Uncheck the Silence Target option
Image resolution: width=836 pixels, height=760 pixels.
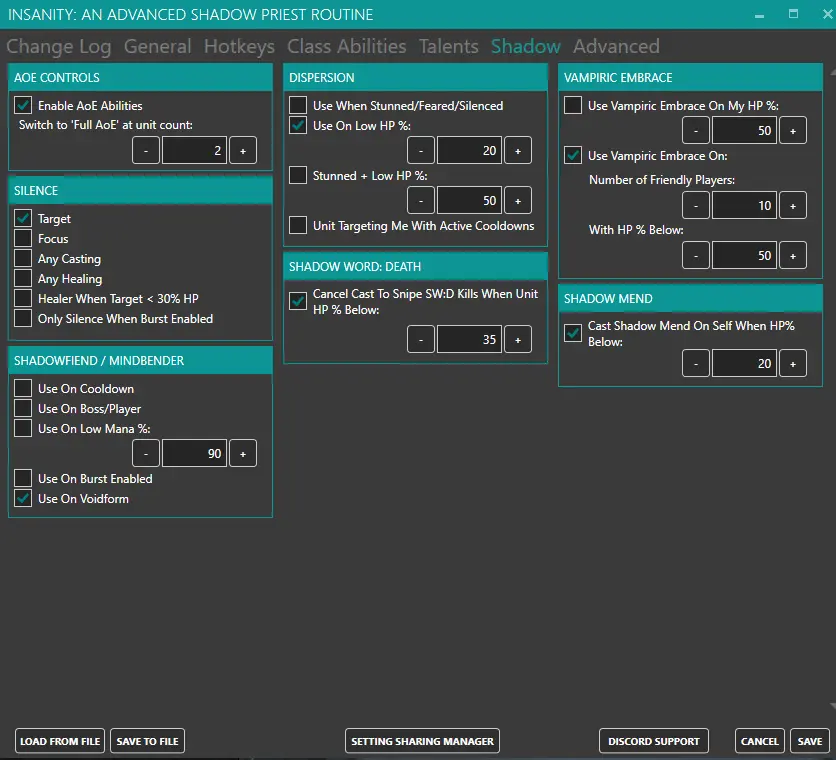23,218
